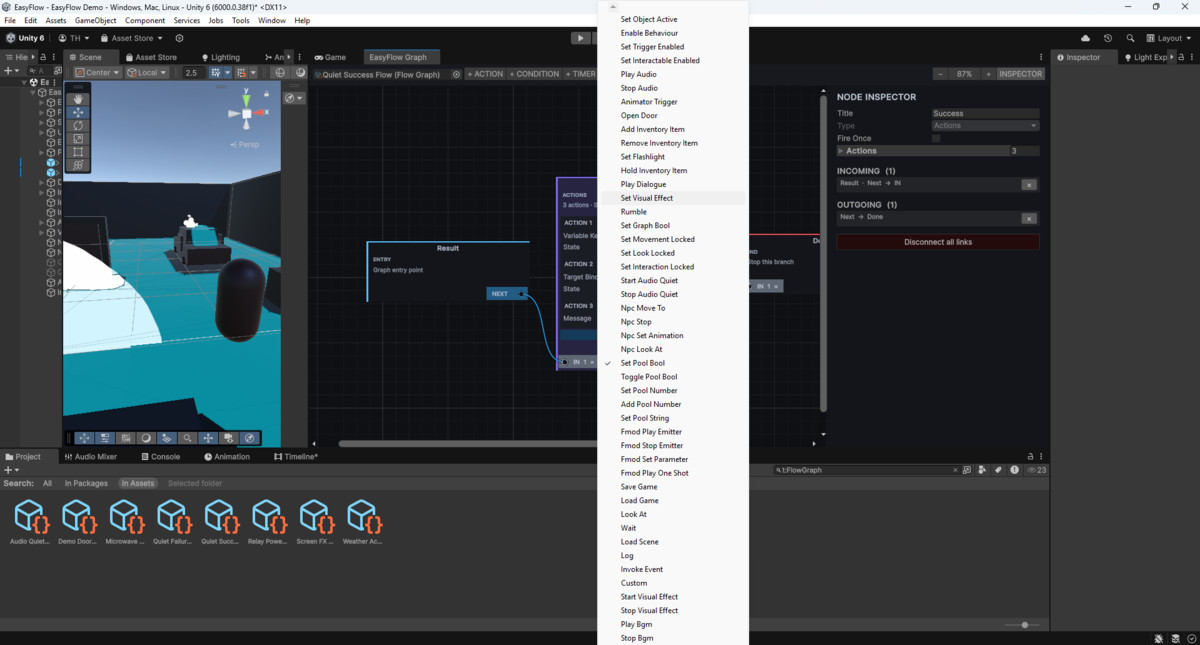1200x645 pixels.
Task: Switch to the Console tab
Action: [x=160, y=457]
